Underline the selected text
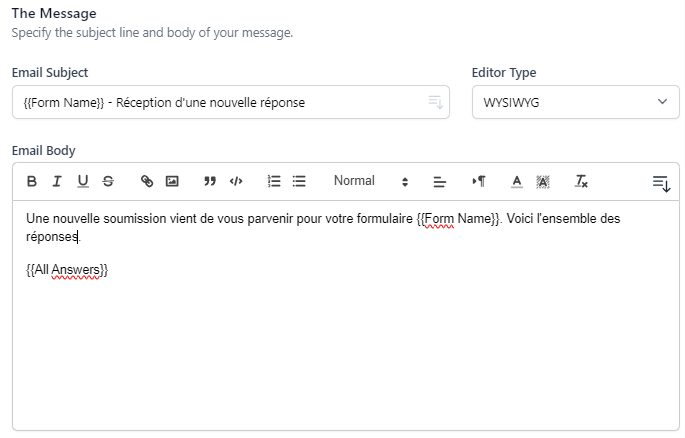Screen dimensions: 685x438 (x=82, y=181)
